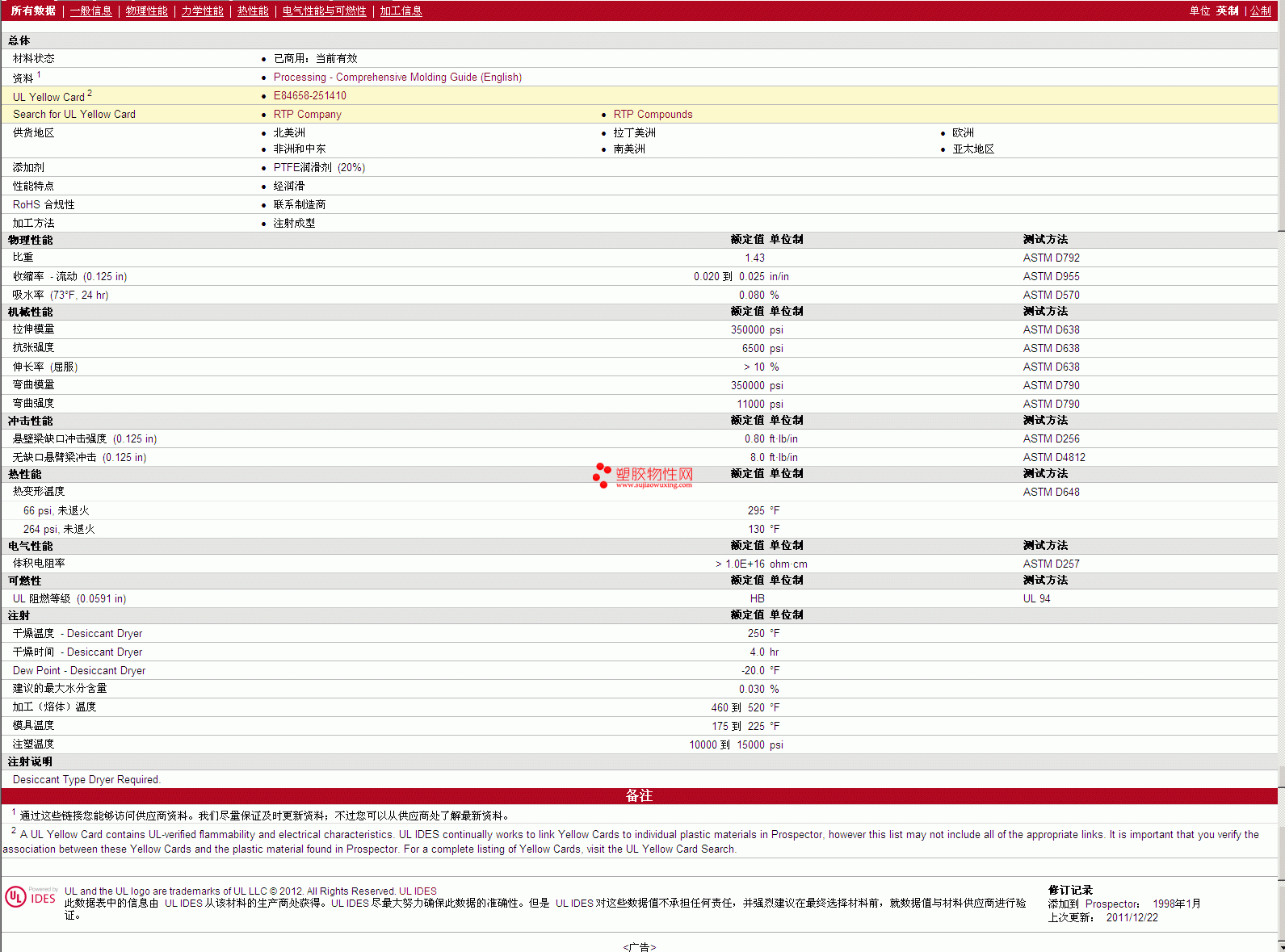The width and height of the screenshot is (1285, 952).
Task: Switch to the 加工信息 tab
Action: (x=401, y=10)
